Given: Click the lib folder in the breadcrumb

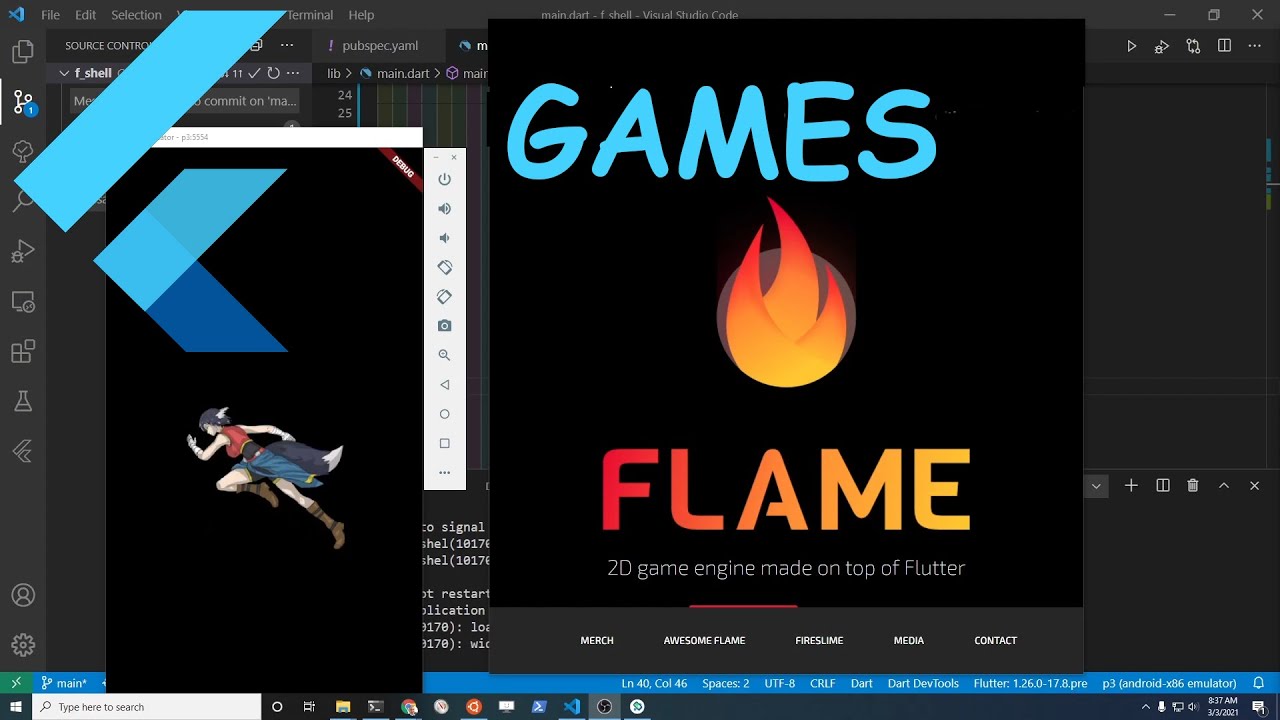Looking at the screenshot, I should tap(334, 73).
